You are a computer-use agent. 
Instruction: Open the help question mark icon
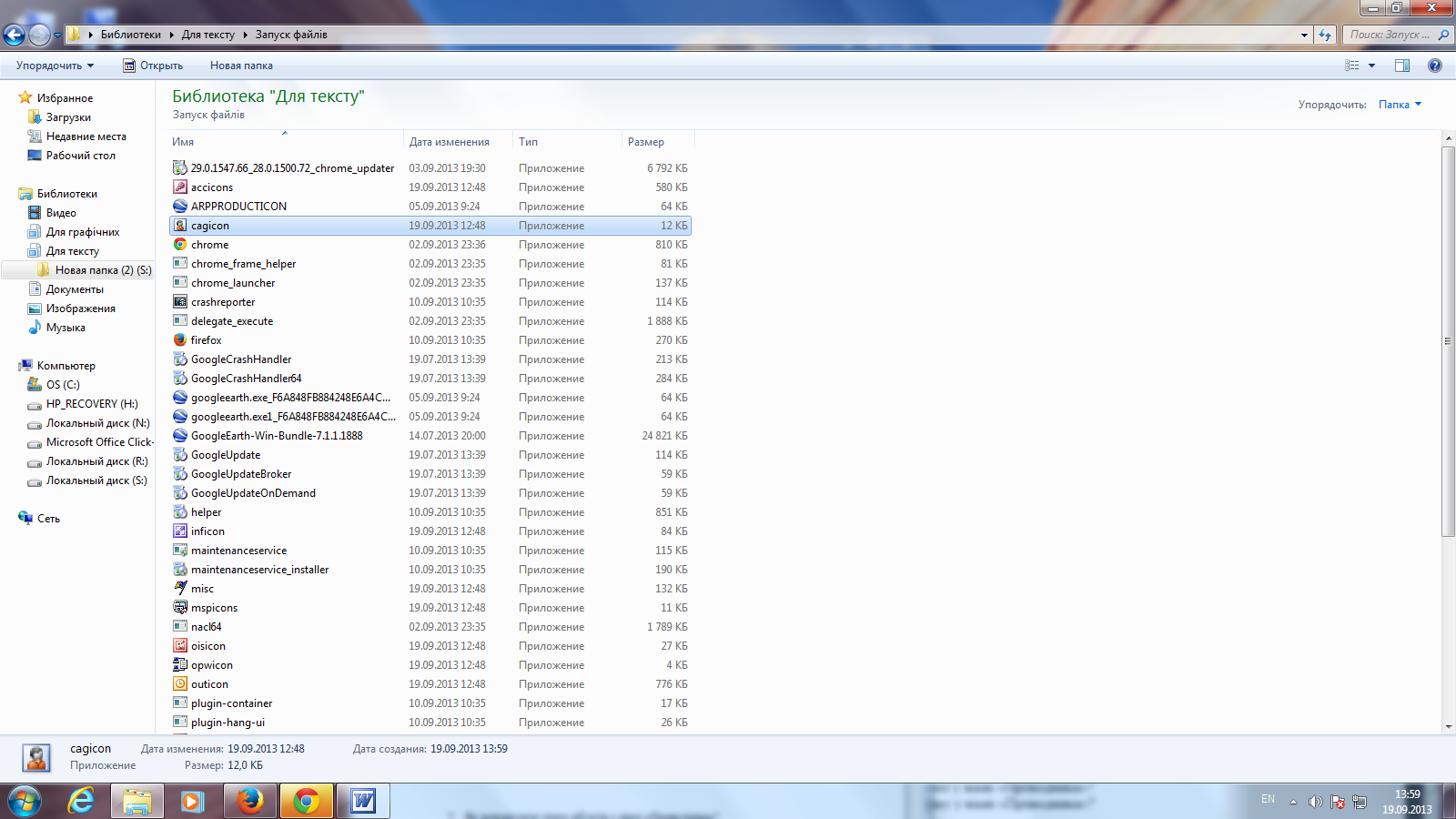click(x=1435, y=66)
